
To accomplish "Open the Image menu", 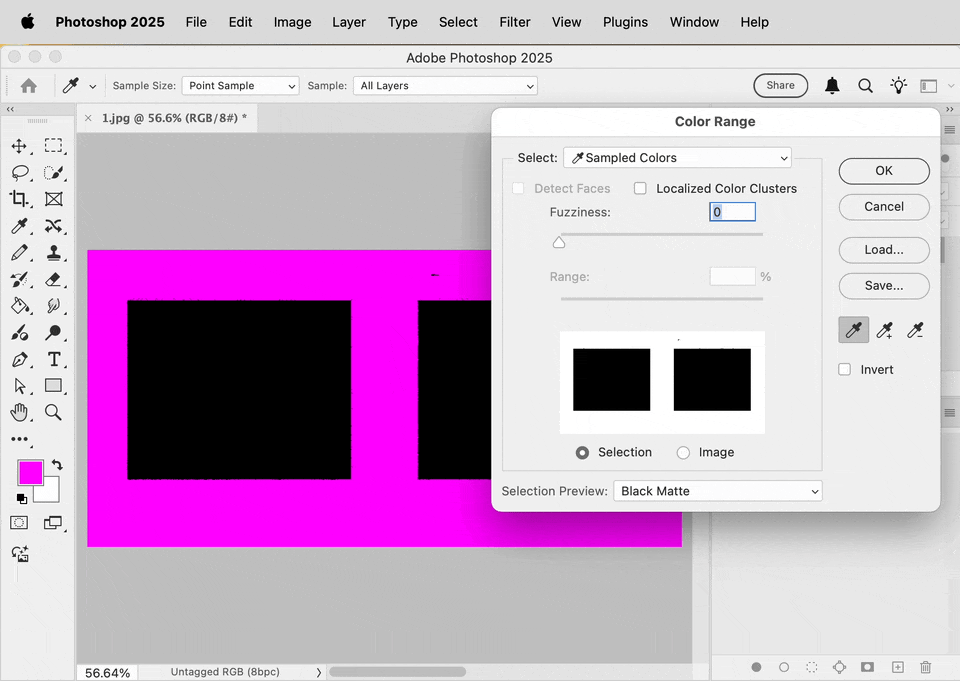I will coord(292,22).
